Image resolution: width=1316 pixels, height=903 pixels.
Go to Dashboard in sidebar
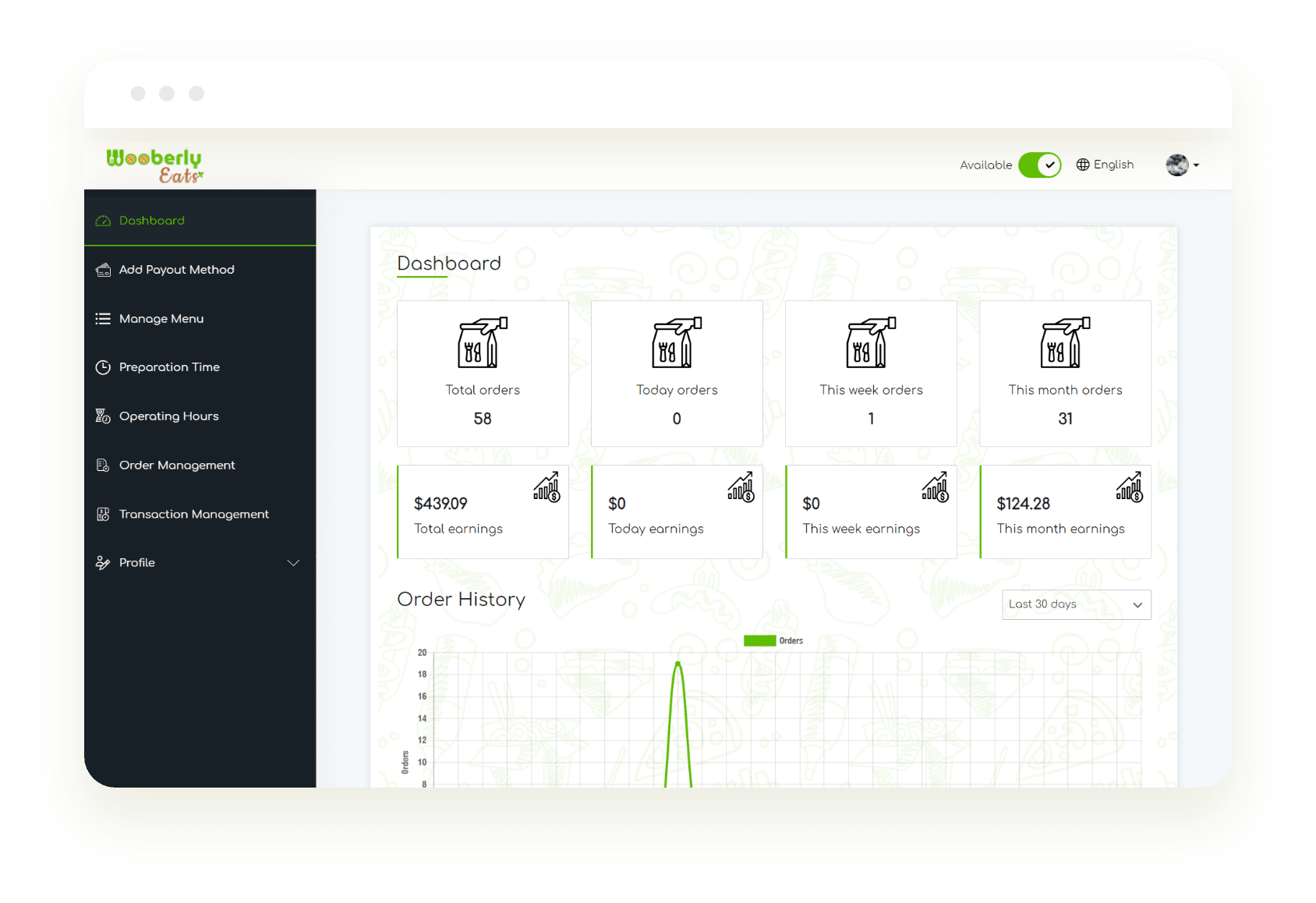pyautogui.click(x=200, y=221)
